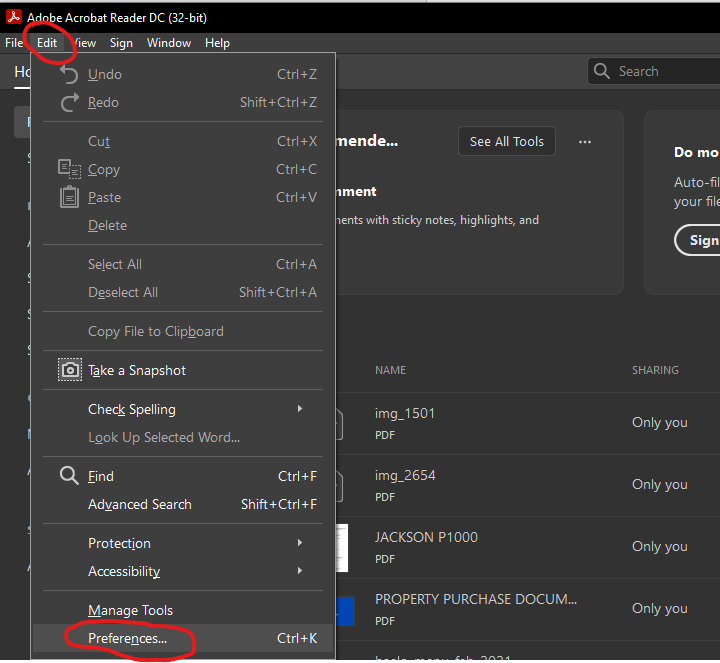Open the three-dots more options menu
Screen dimensions: 720x663
click(x=585, y=142)
